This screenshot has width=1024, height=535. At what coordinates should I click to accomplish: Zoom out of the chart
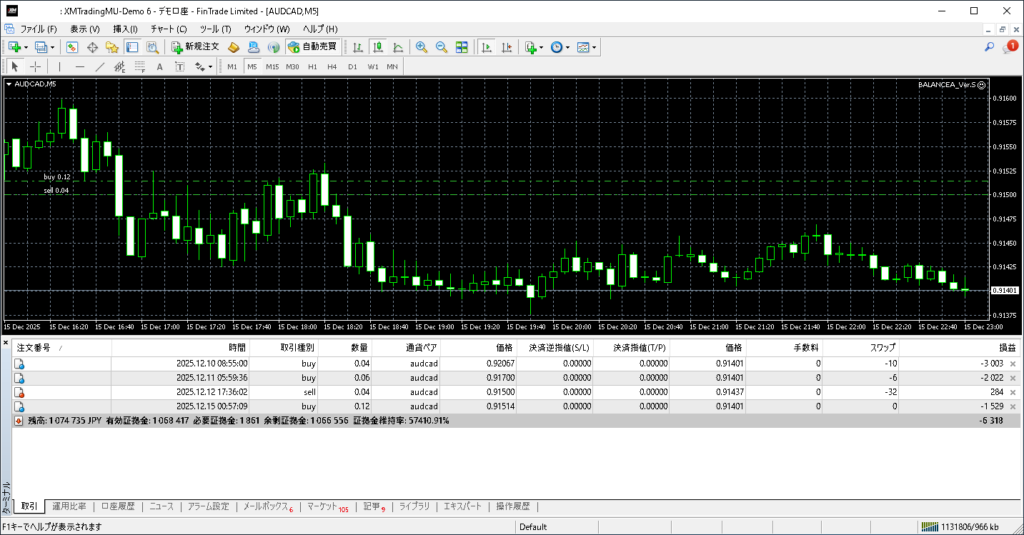(x=441, y=47)
